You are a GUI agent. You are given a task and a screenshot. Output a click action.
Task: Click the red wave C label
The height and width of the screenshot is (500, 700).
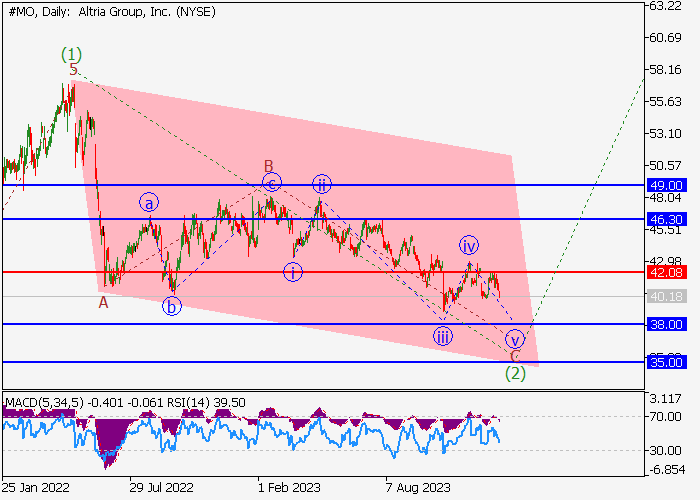pyautogui.click(x=515, y=356)
